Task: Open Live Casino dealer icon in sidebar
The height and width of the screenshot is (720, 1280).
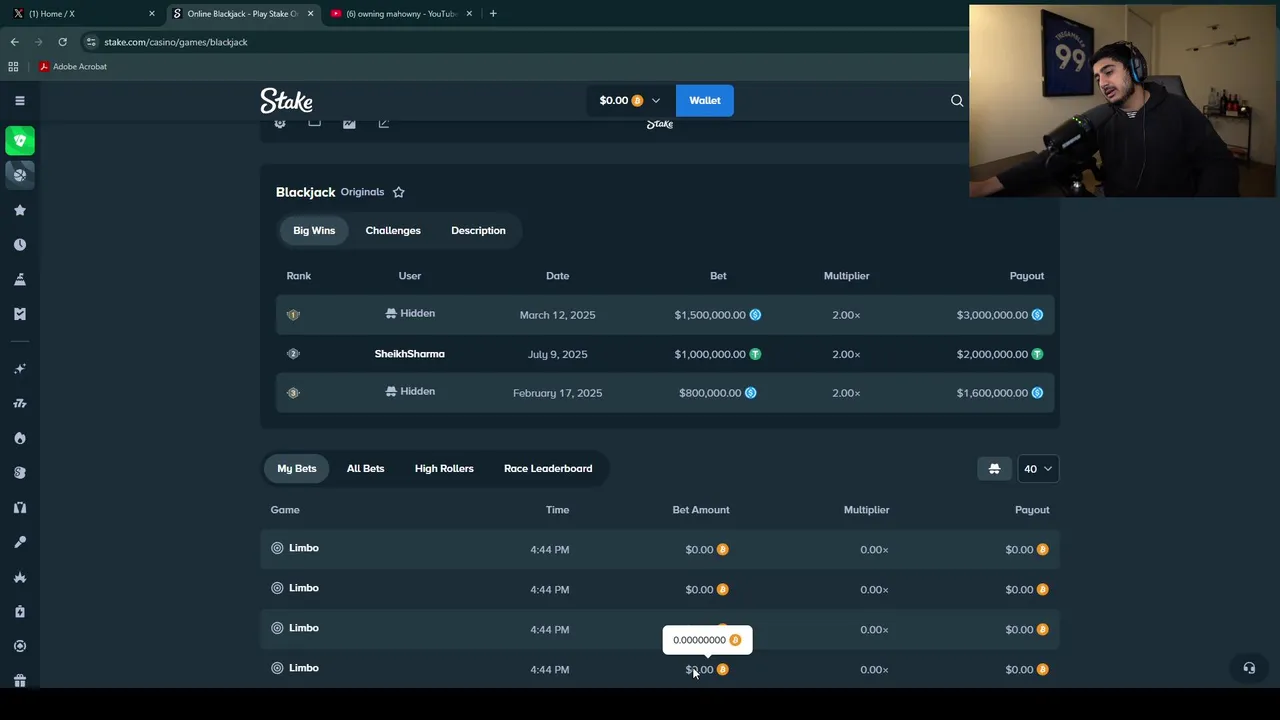Action: point(19,507)
